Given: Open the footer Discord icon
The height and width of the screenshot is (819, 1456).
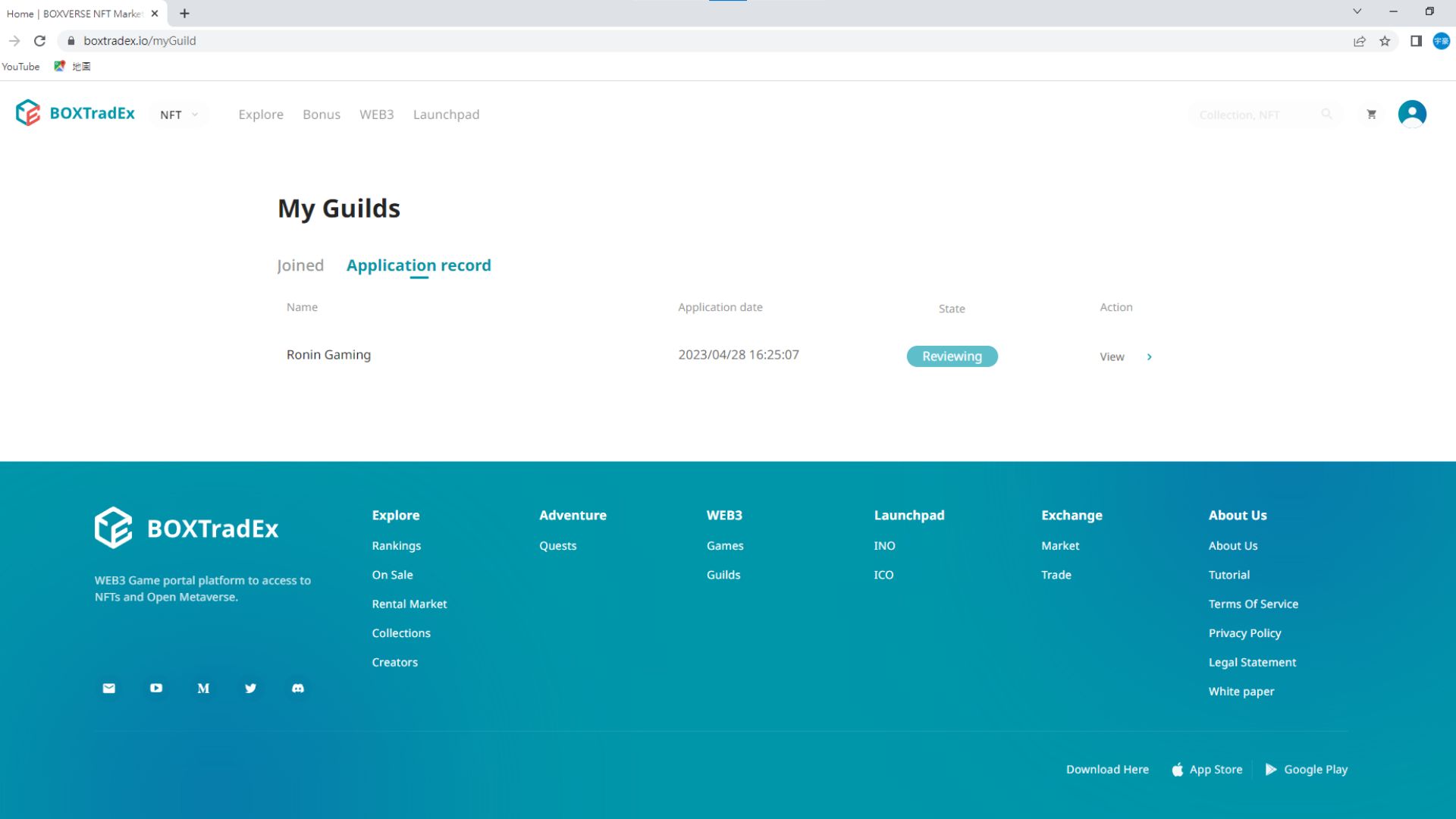Looking at the screenshot, I should tap(298, 689).
